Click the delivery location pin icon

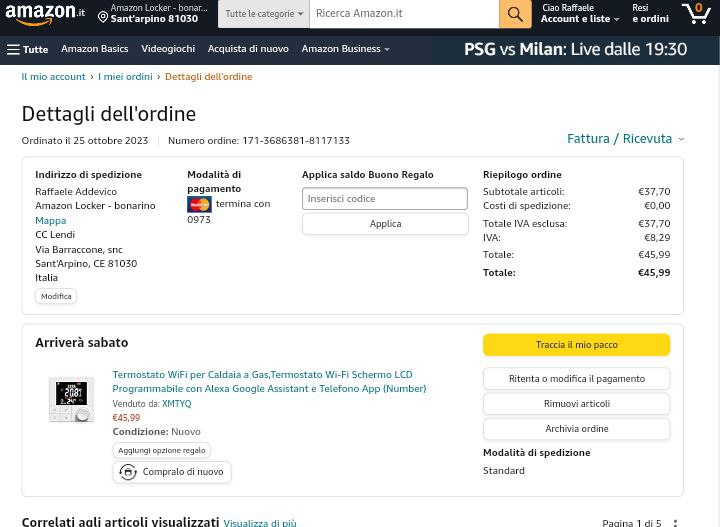[103, 17]
